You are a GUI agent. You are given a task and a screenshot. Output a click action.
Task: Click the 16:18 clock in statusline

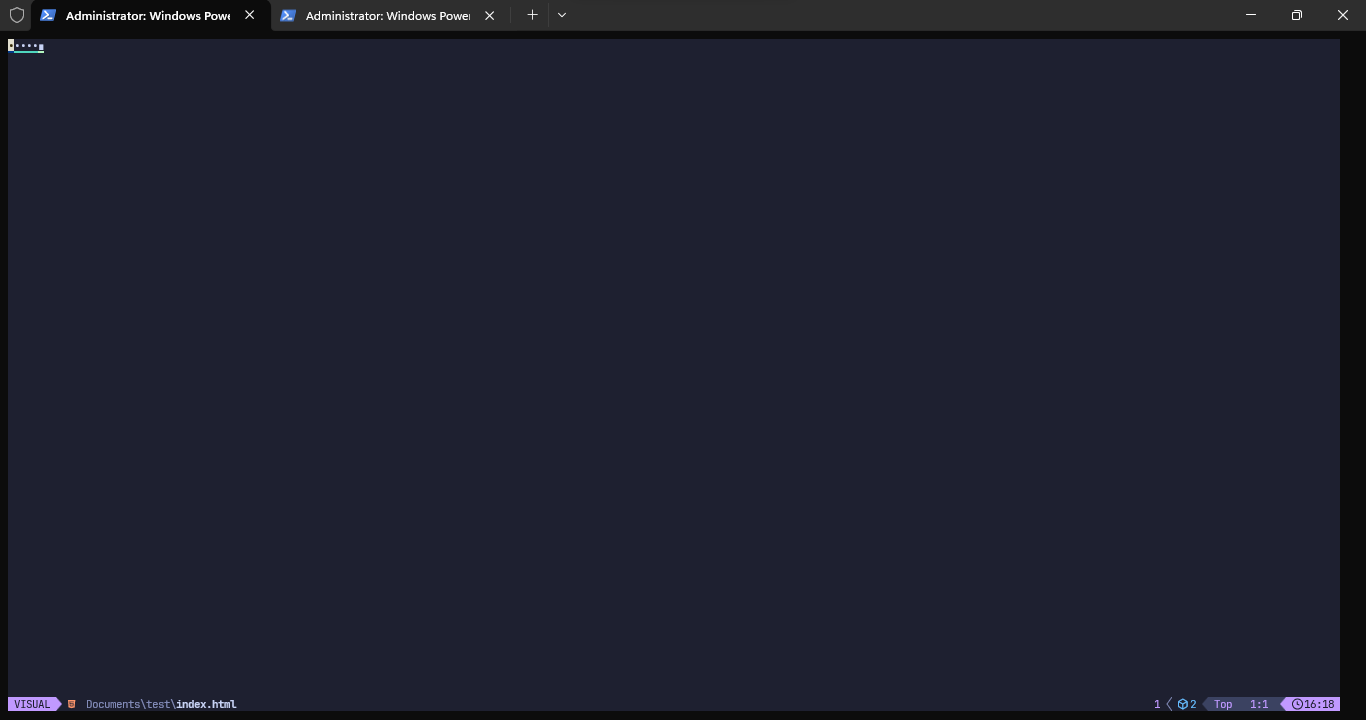[1313, 704]
